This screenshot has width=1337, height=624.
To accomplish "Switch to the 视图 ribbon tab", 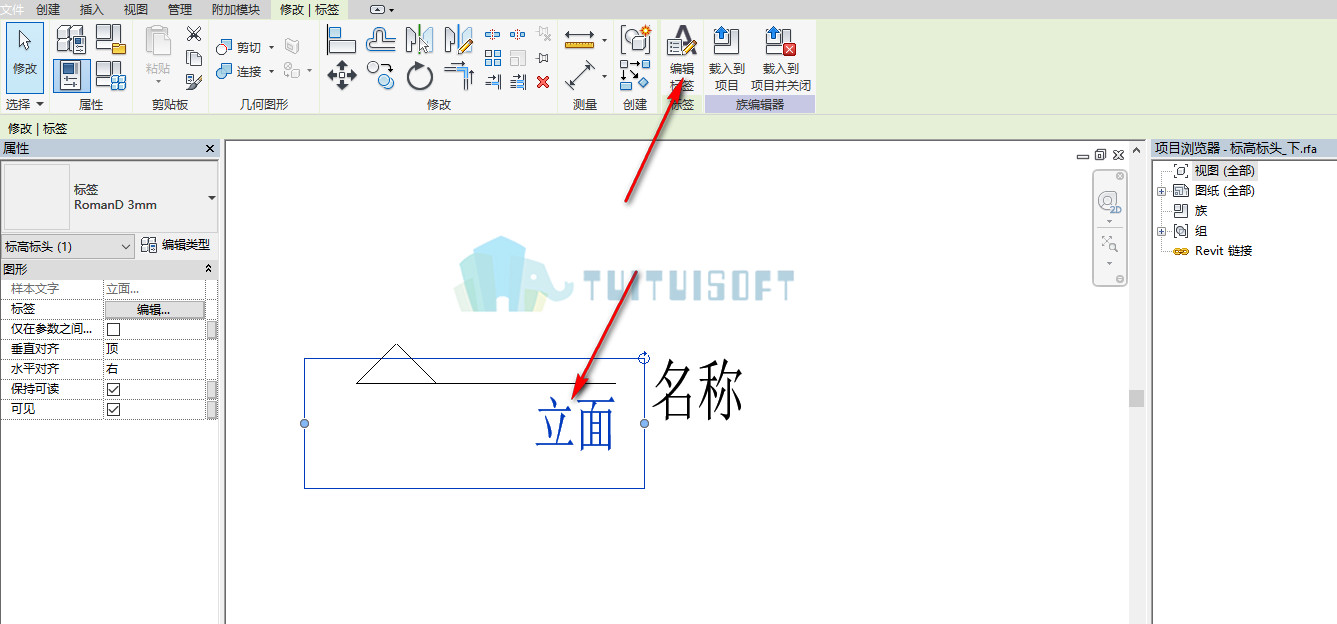I will click(135, 9).
